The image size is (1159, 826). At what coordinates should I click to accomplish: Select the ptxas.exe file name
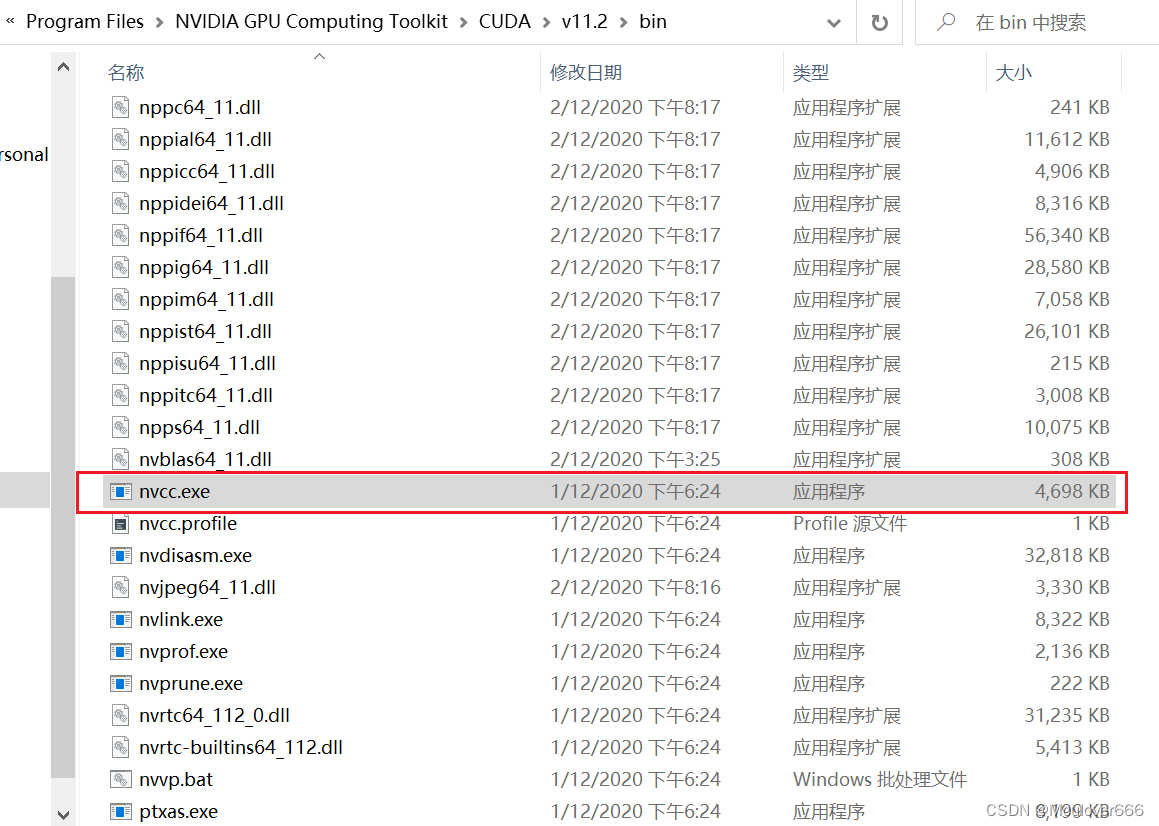[178, 811]
